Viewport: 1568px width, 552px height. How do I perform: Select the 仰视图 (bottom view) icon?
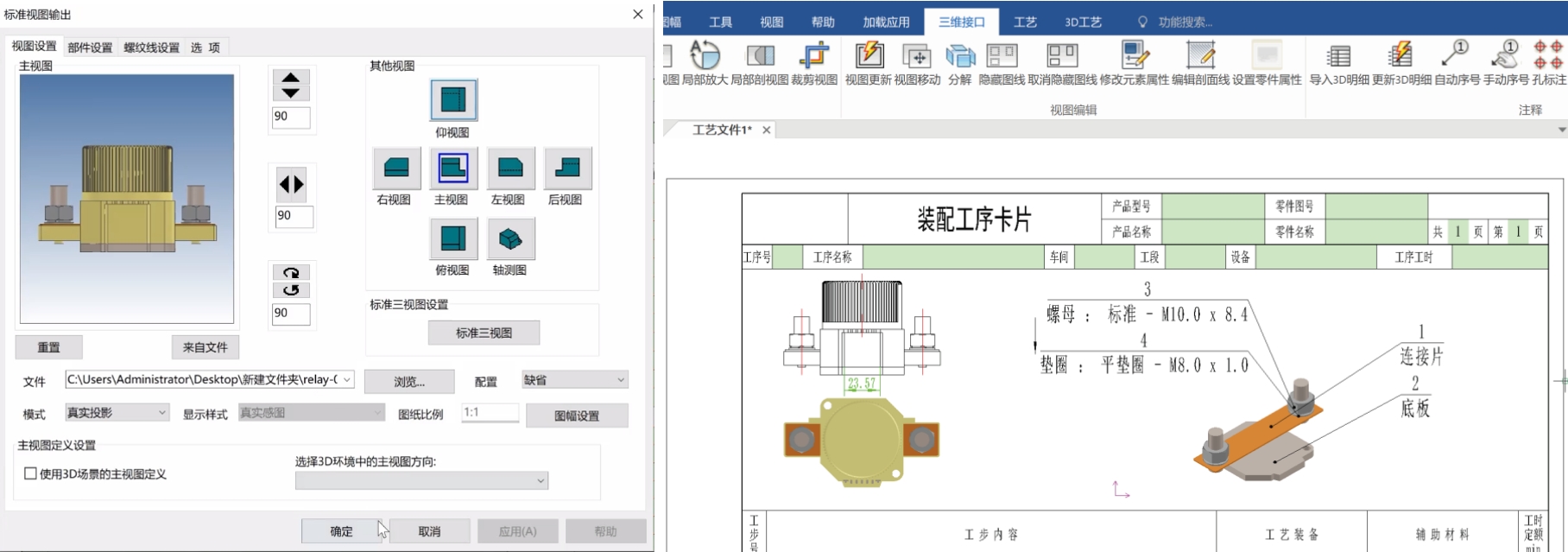point(453,100)
